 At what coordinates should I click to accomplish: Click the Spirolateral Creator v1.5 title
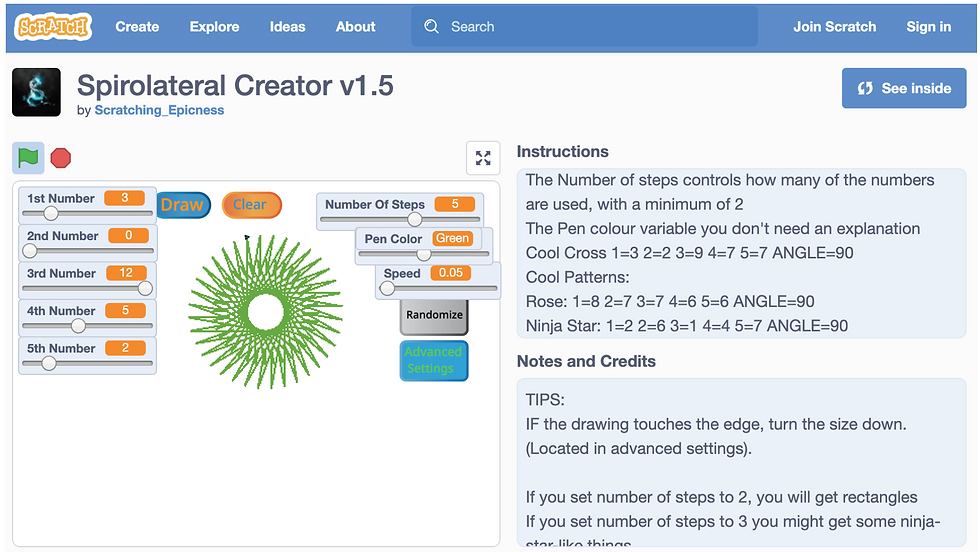pyautogui.click(x=235, y=86)
